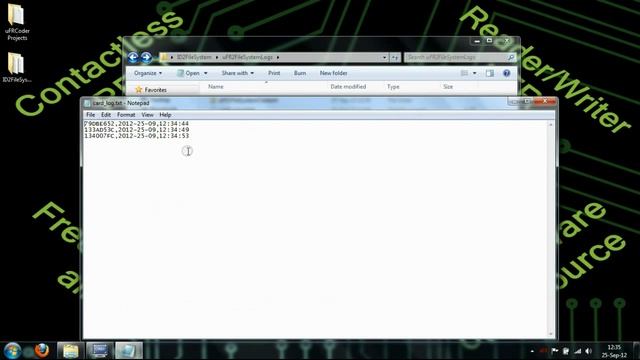This screenshot has height=360, width=640.
Task: Go back in the Explorer window
Action: tap(133, 58)
